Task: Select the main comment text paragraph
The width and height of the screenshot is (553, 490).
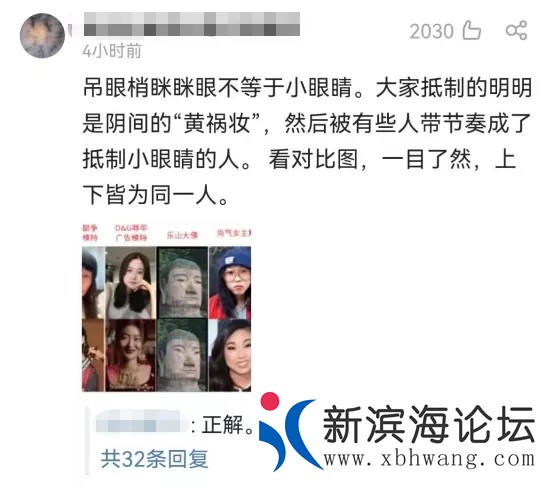Action: (307, 141)
